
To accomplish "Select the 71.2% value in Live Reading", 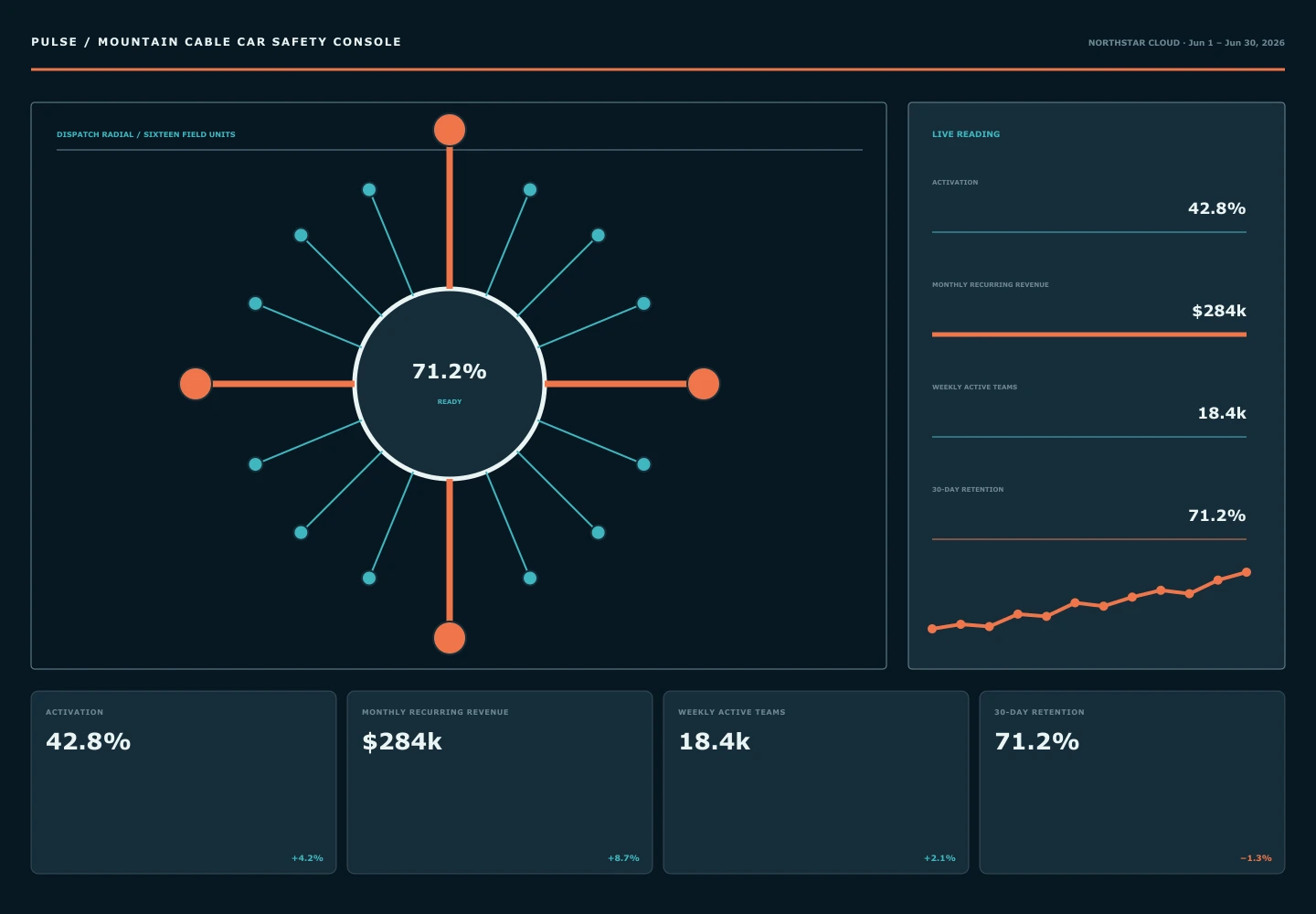I will tap(1216, 515).
